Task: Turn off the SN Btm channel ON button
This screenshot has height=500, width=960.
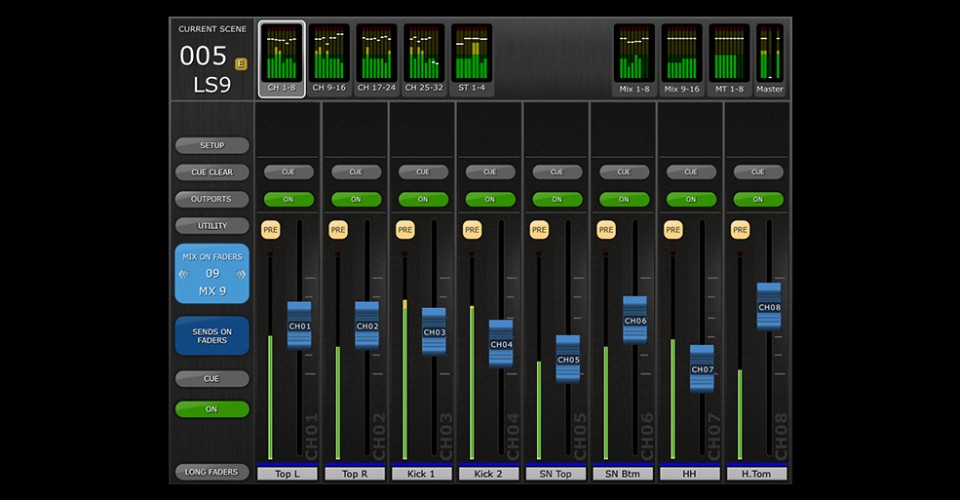Action: 624,200
